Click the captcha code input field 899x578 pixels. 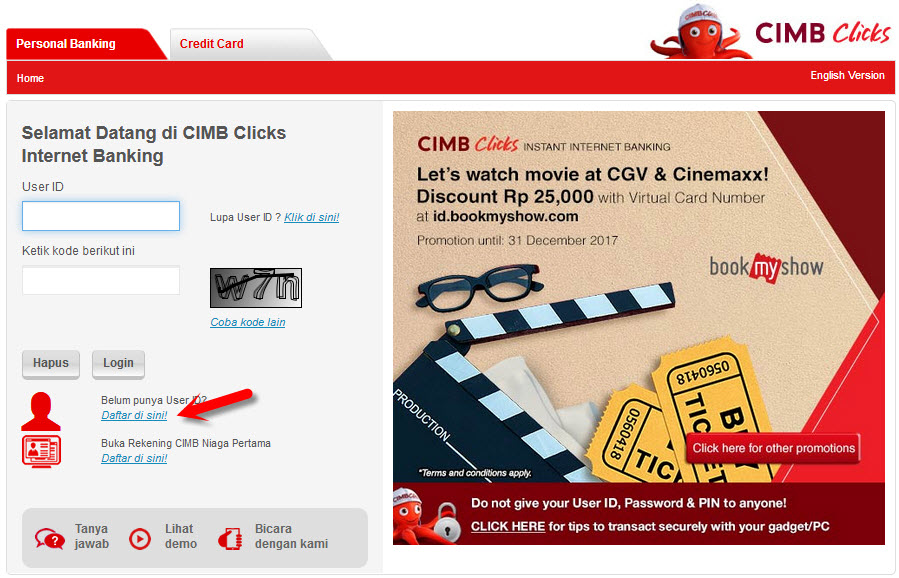pos(101,280)
